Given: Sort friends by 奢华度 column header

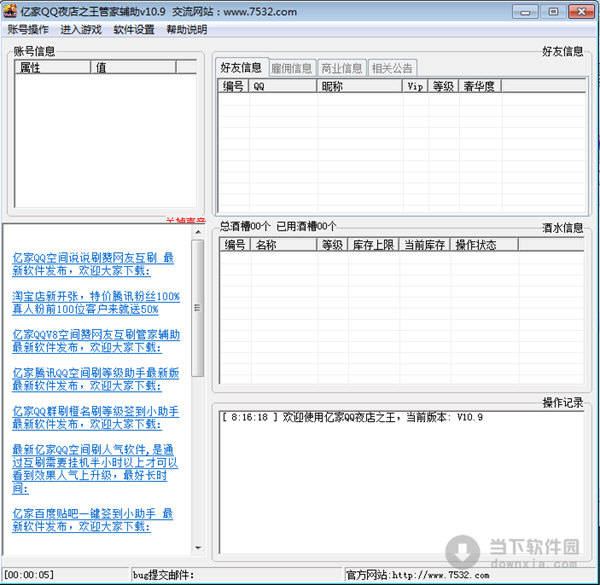Looking at the screenshot, I should [480, 86].
